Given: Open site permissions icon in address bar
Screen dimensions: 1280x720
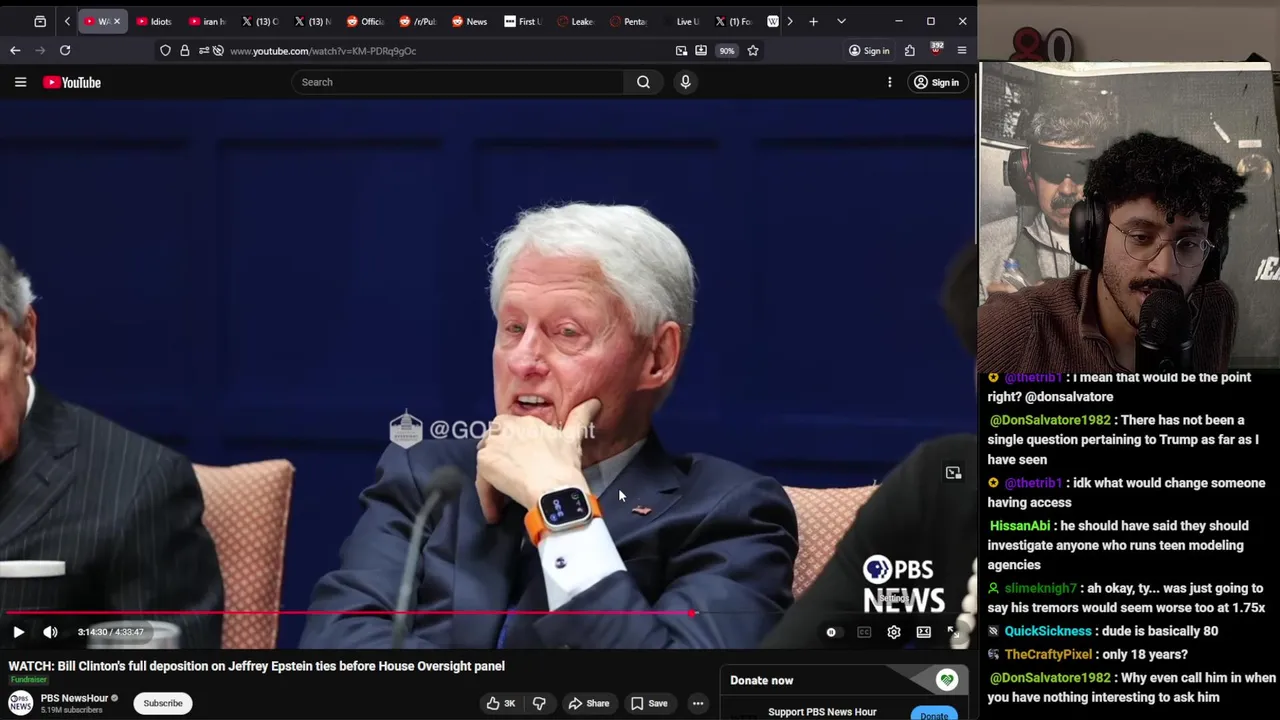Looking at the screenshot, I should coord(204,50).
